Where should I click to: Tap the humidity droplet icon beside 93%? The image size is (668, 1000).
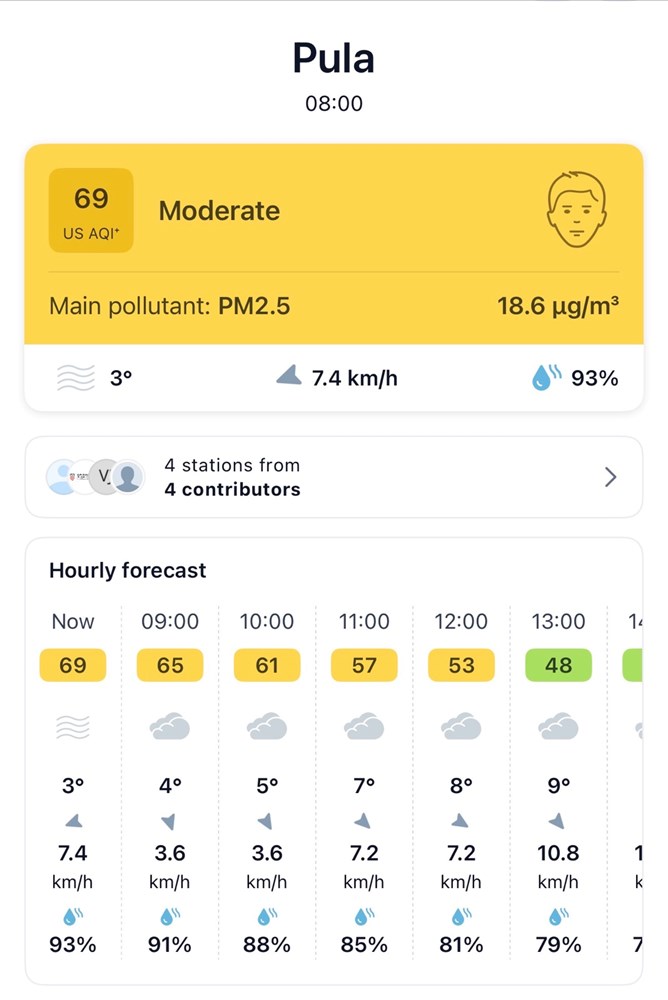[545, 377]
